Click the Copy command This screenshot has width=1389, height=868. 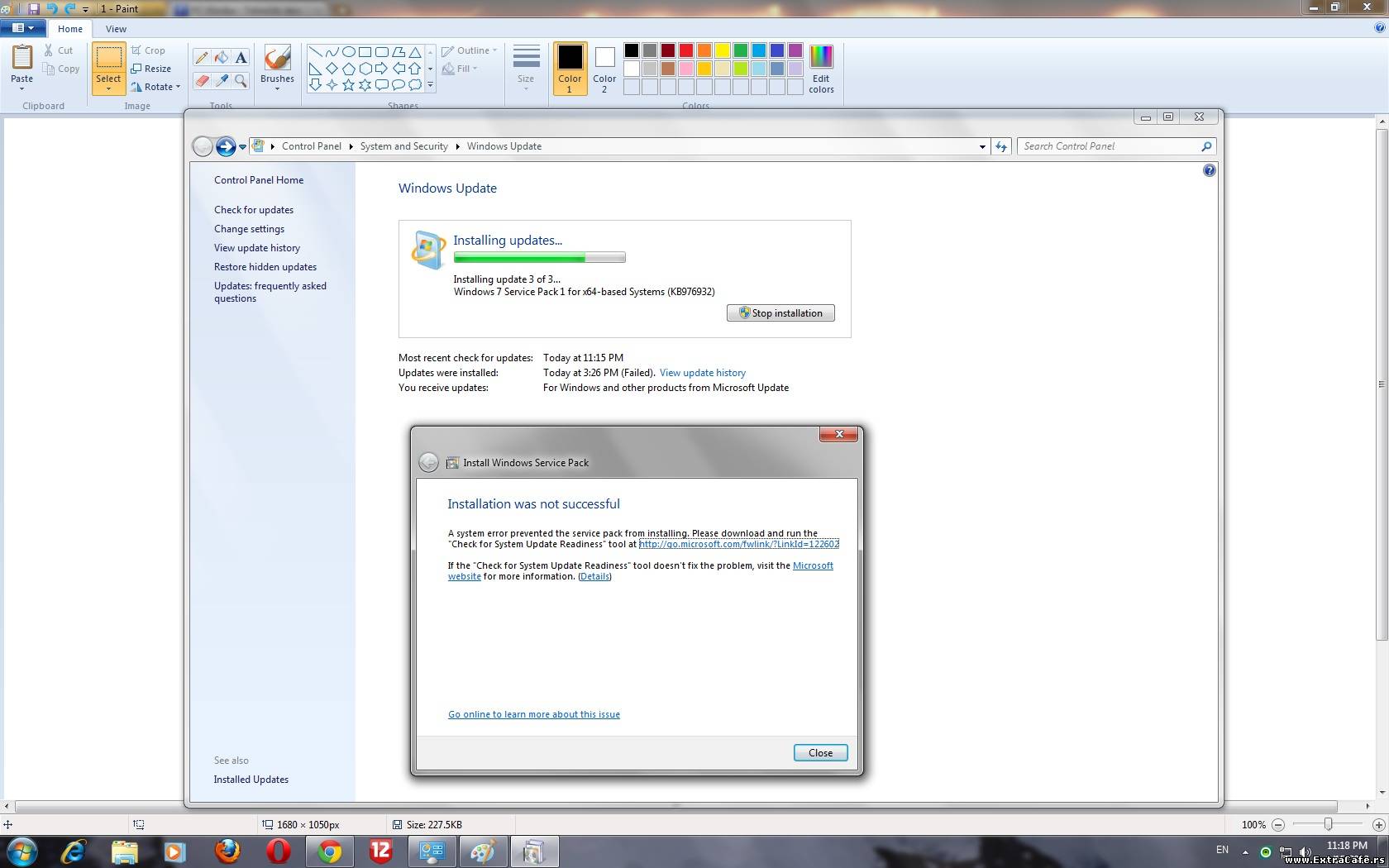tap(62, 69)
